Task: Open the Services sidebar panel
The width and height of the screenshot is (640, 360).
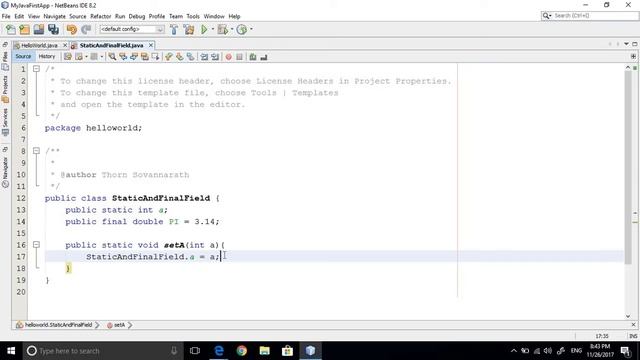Action: [x=5, y=122]
